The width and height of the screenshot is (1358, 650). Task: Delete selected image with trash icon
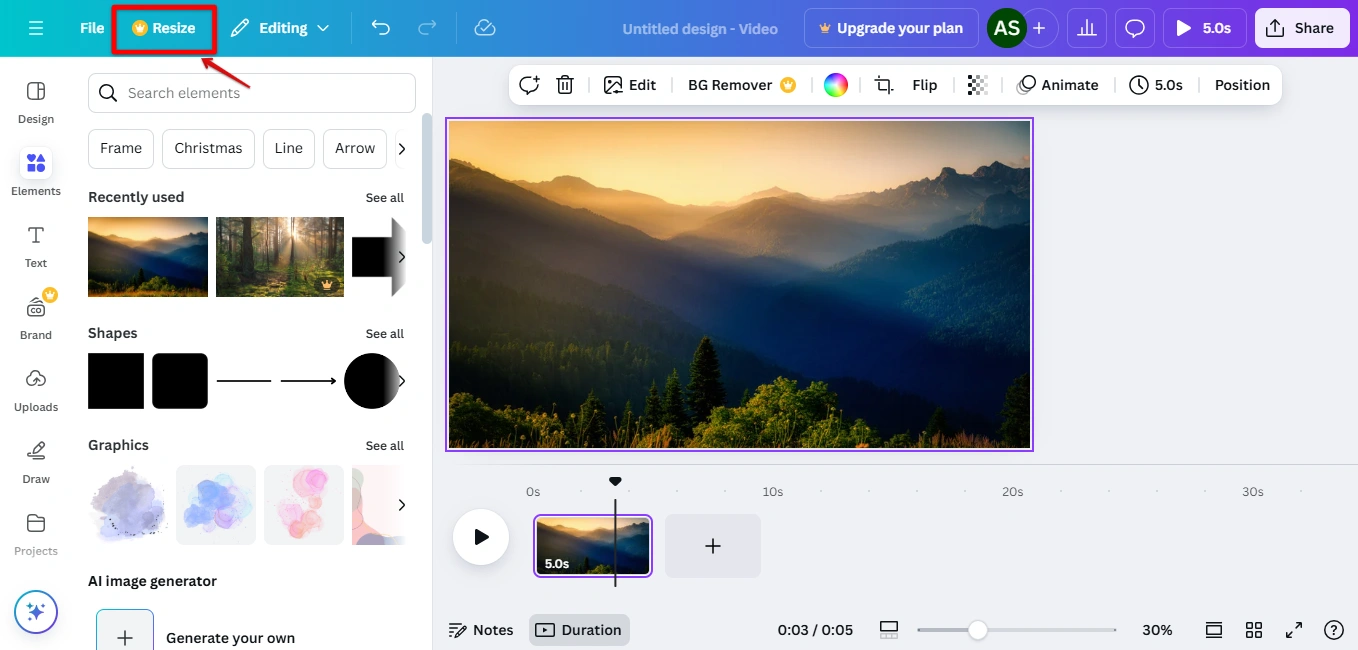[x=565, y=85]
